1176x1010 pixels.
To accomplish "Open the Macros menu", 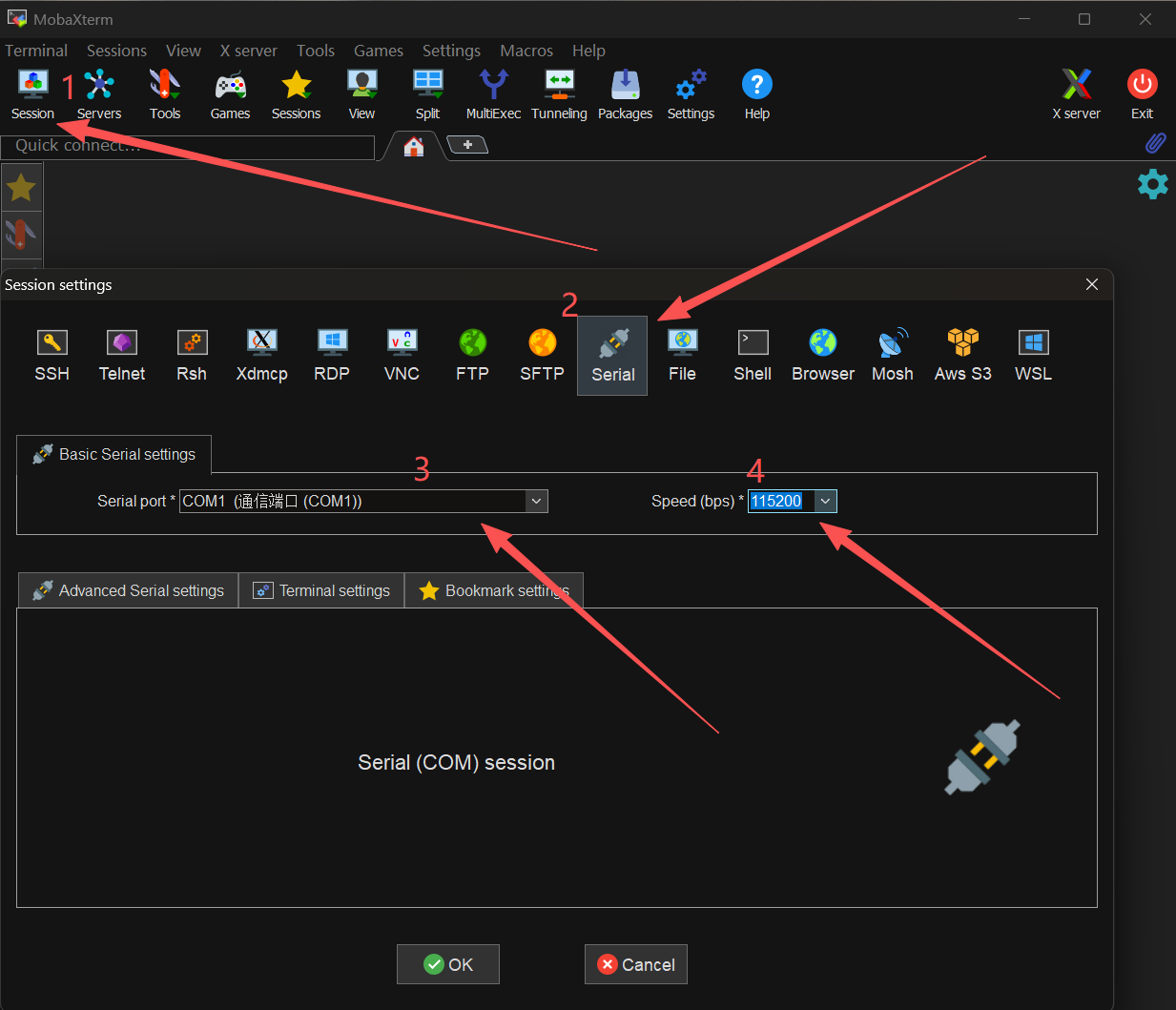I will click(526, 51).
